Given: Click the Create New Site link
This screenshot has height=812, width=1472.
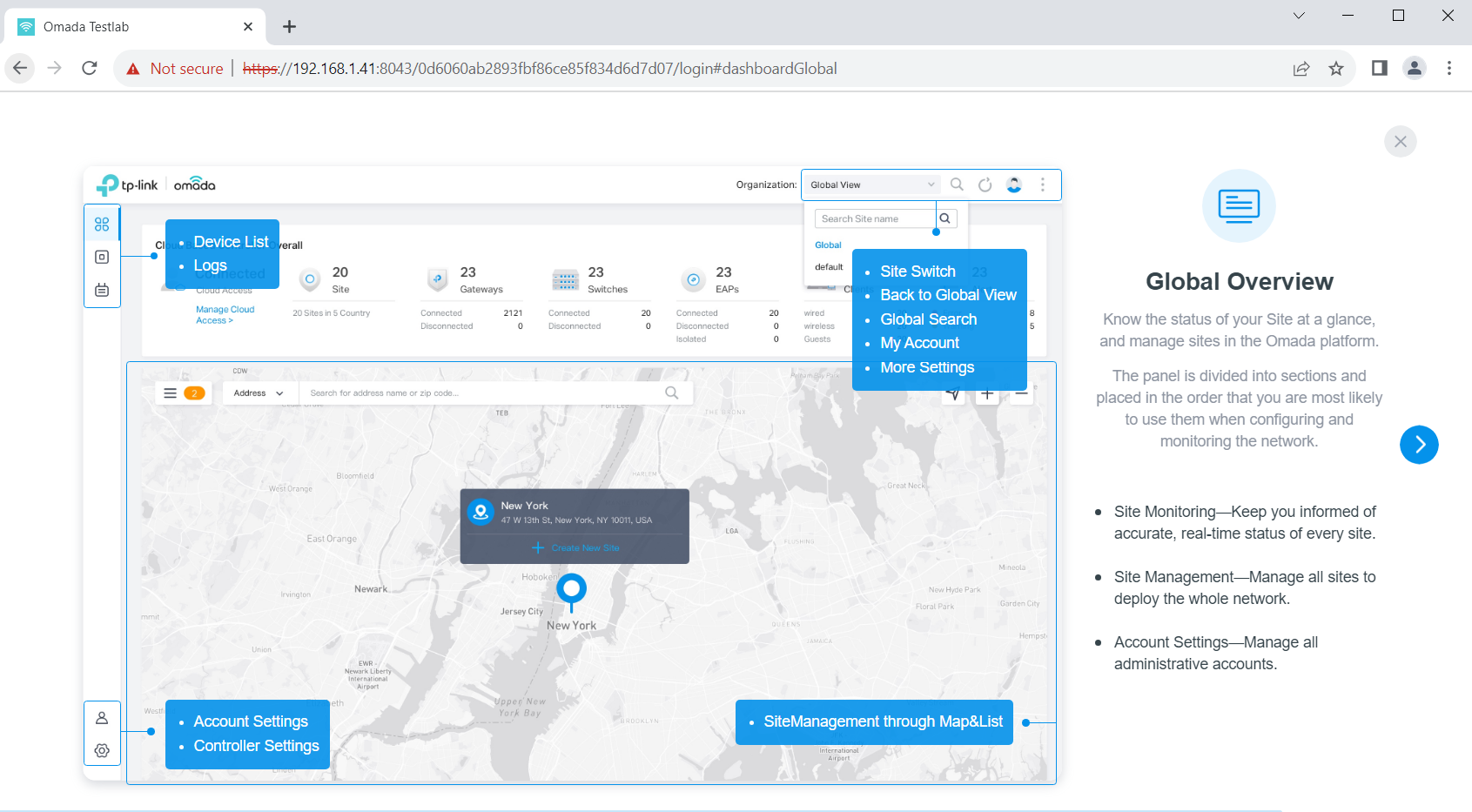Looking at the screenshot, I should tap(576, 548).
